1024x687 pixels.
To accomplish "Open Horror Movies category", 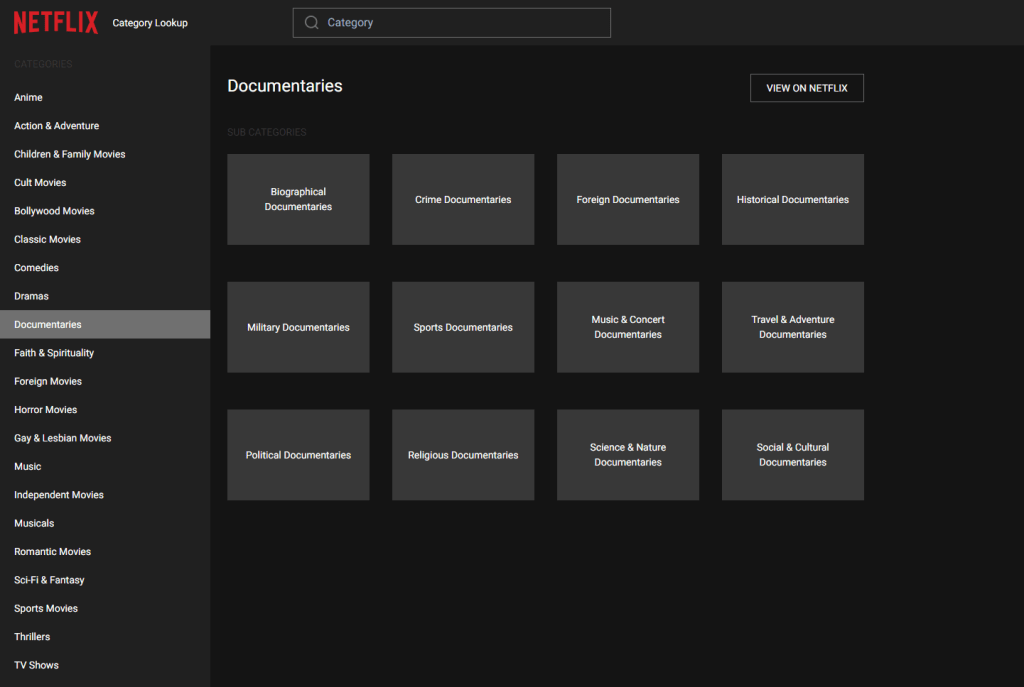I will coord(45,410).
